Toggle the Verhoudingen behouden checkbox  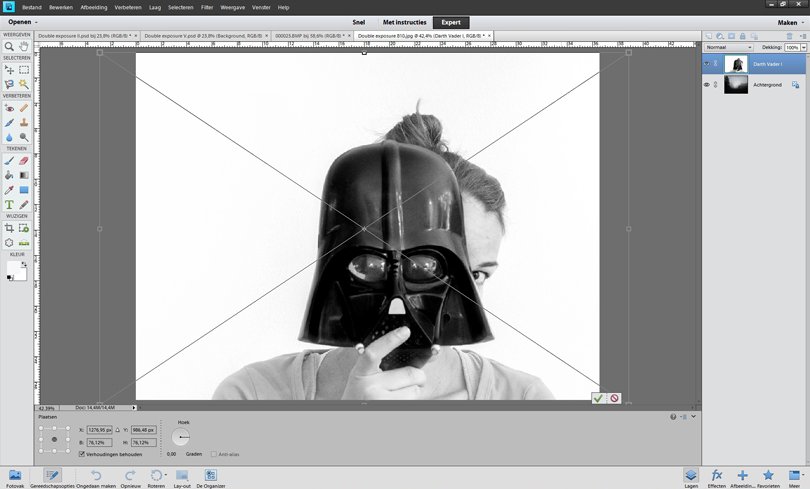click(x=82, y=454)
